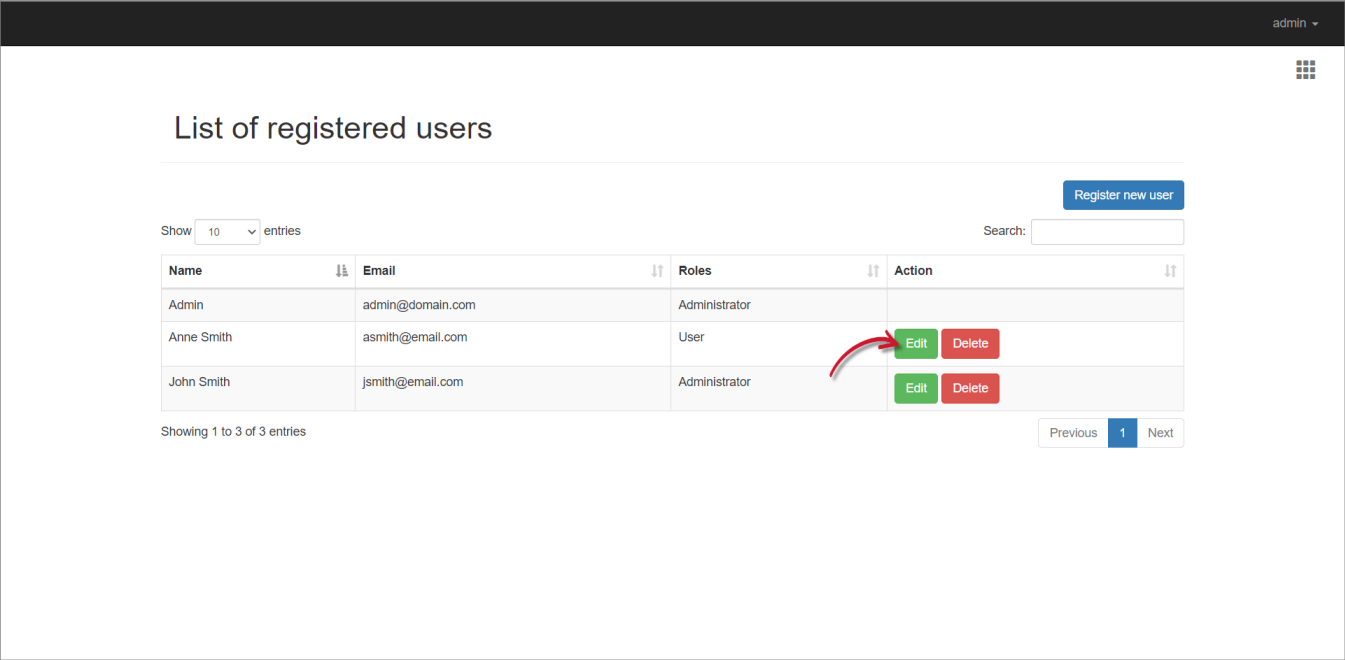This screenshot has width=1345, height=660.
Task: Open the apps grid icon
Action: click(1305, 69)
